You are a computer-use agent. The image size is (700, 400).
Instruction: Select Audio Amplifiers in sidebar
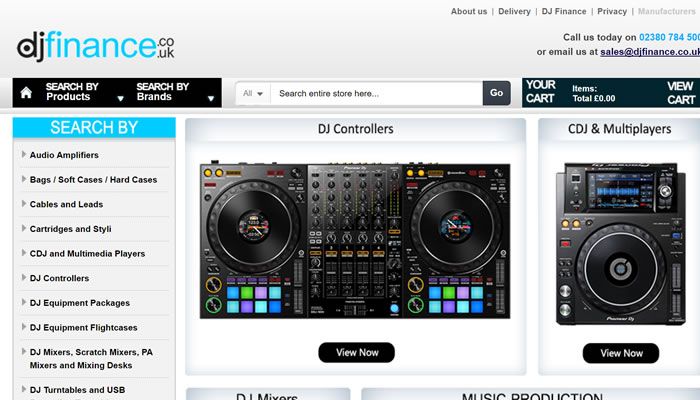(x=64, y=155)
